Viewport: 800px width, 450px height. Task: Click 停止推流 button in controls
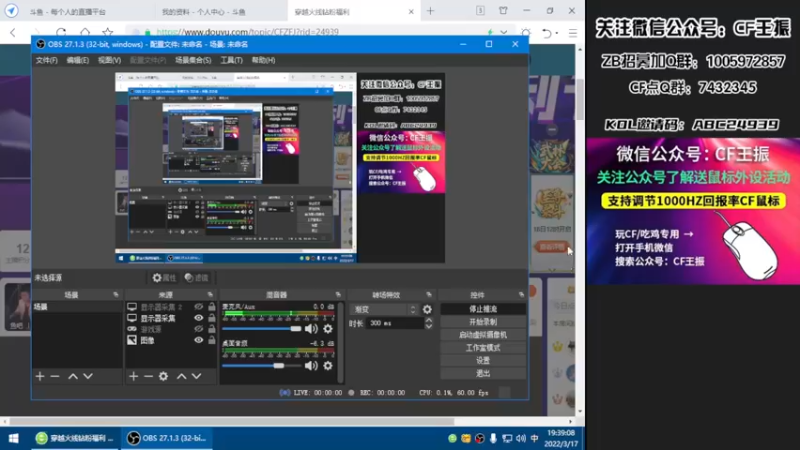(x=483, y=309)
